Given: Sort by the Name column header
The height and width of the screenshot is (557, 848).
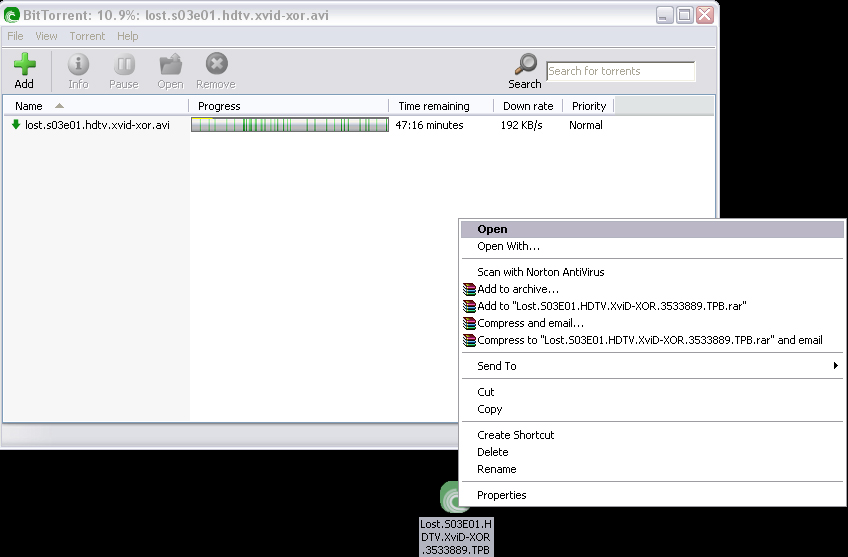Looking at the screenshot, I should click(x=96, y=106).
